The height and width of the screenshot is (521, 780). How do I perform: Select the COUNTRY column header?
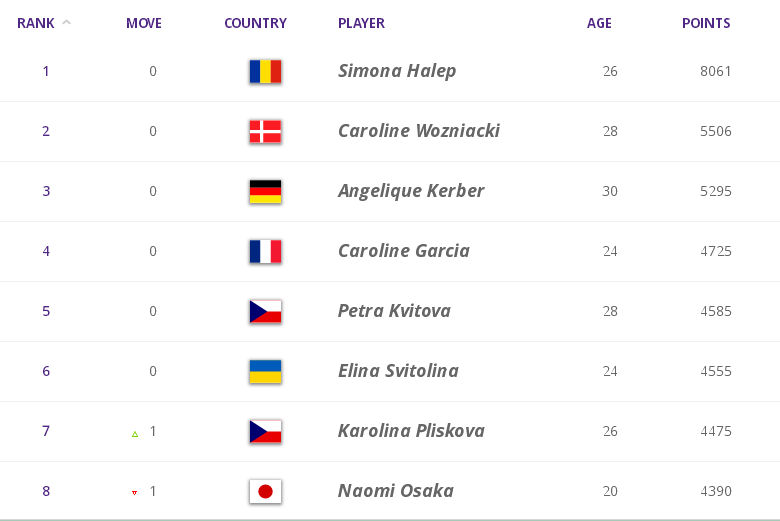click(255, 23)
